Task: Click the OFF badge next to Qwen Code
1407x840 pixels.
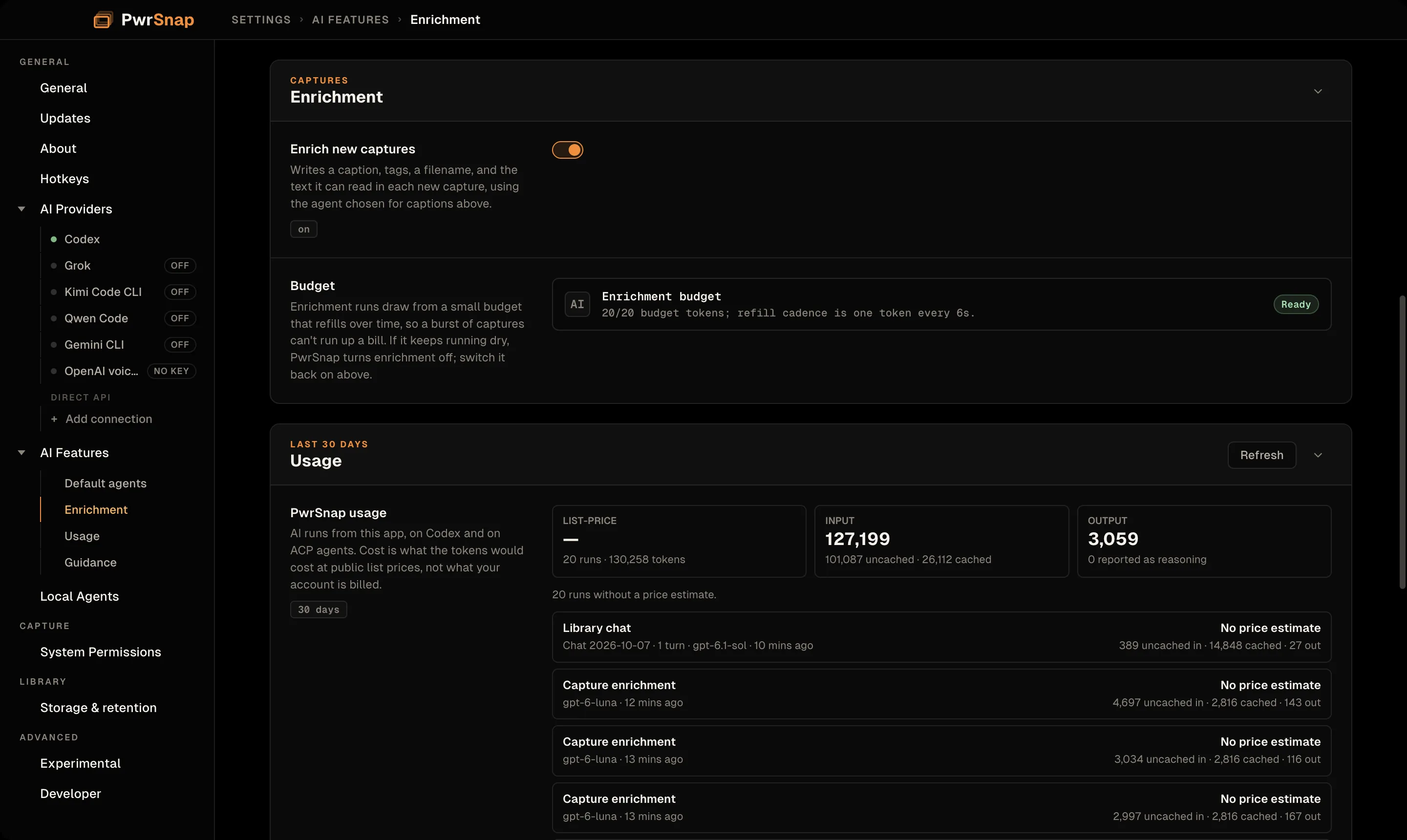Action: (x=180, y=318)
